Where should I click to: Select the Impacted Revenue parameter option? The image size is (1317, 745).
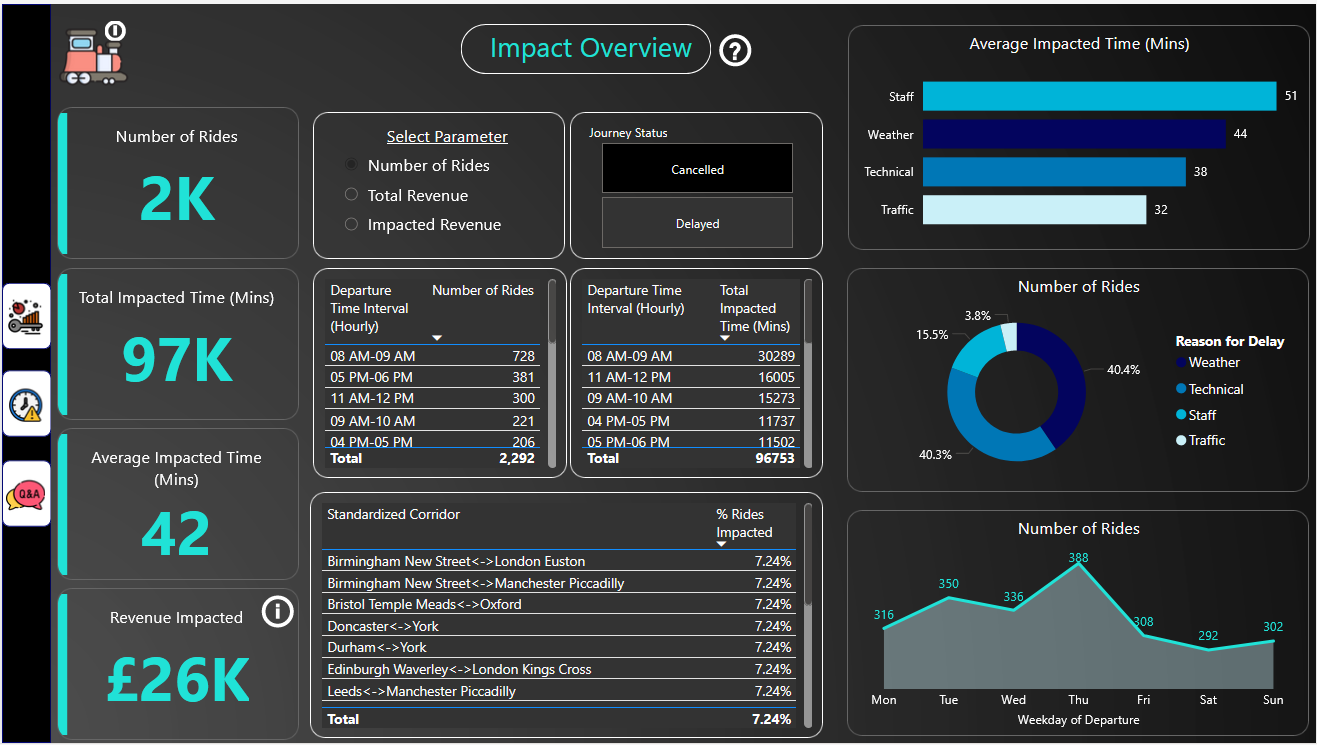[x=350, y=224]
